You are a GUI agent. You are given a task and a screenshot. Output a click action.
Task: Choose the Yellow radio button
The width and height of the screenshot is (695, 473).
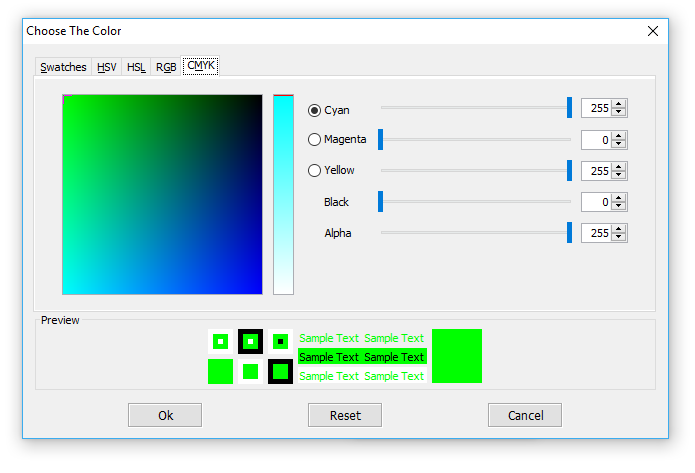(314, 171)
